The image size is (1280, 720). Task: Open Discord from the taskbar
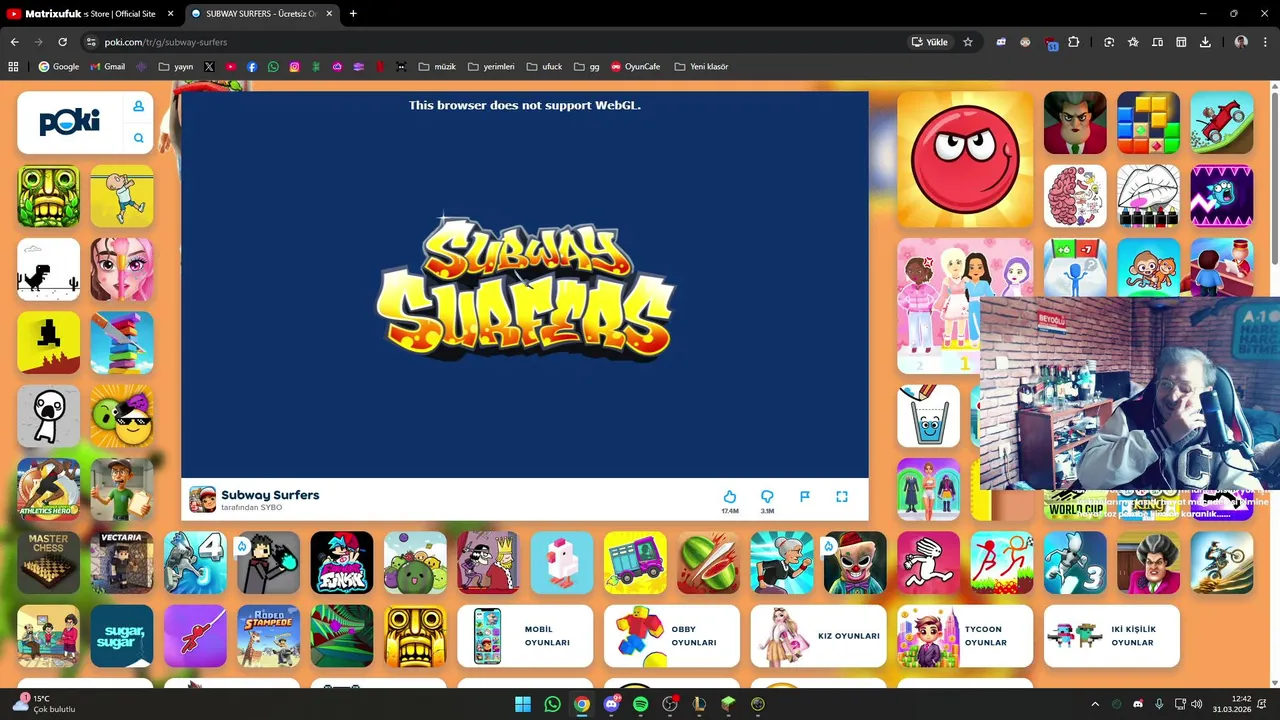pyautogui.click(x=612, y=704)
